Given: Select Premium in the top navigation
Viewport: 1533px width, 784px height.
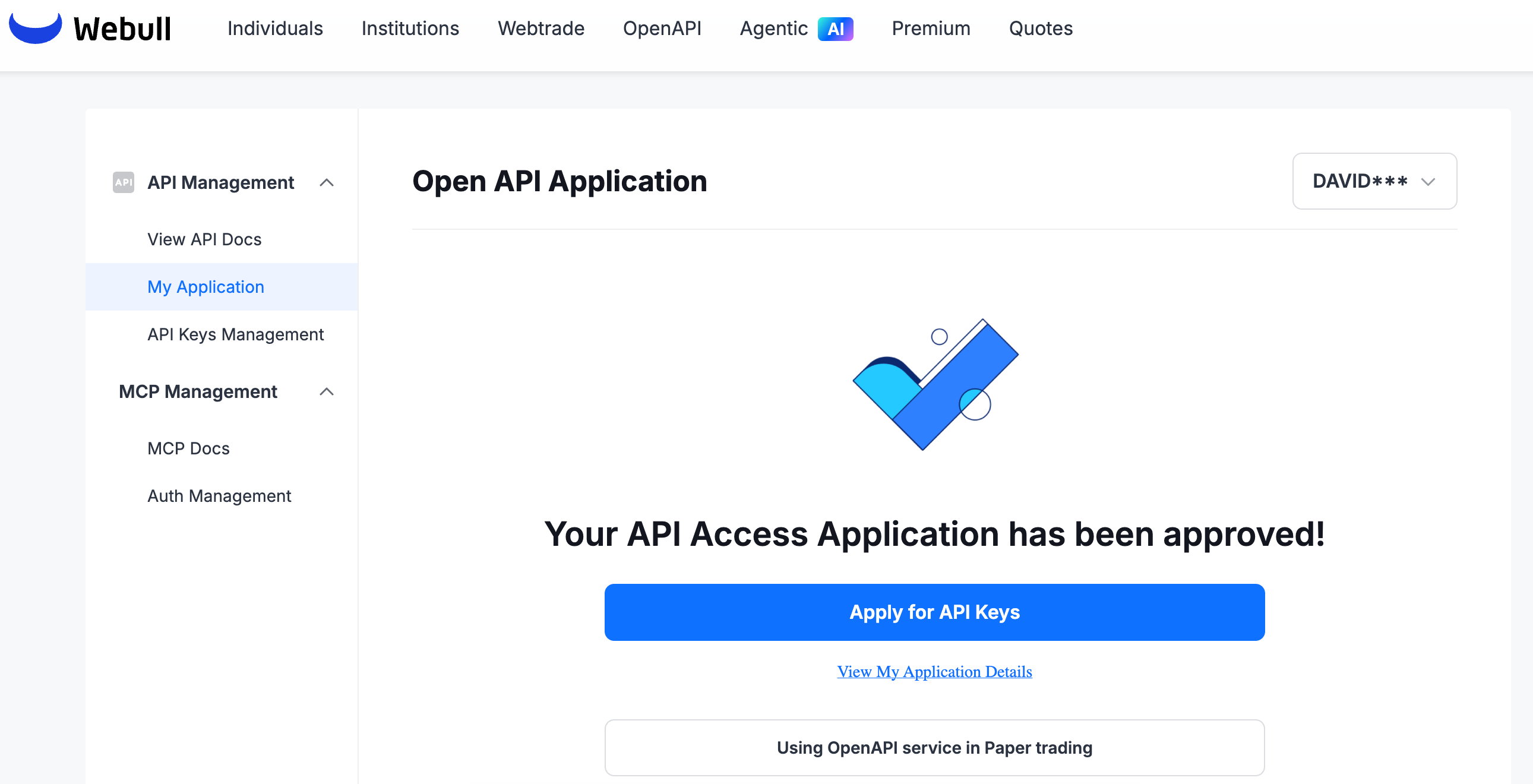Looking at the screenshot, I should (x=931, y=29).
